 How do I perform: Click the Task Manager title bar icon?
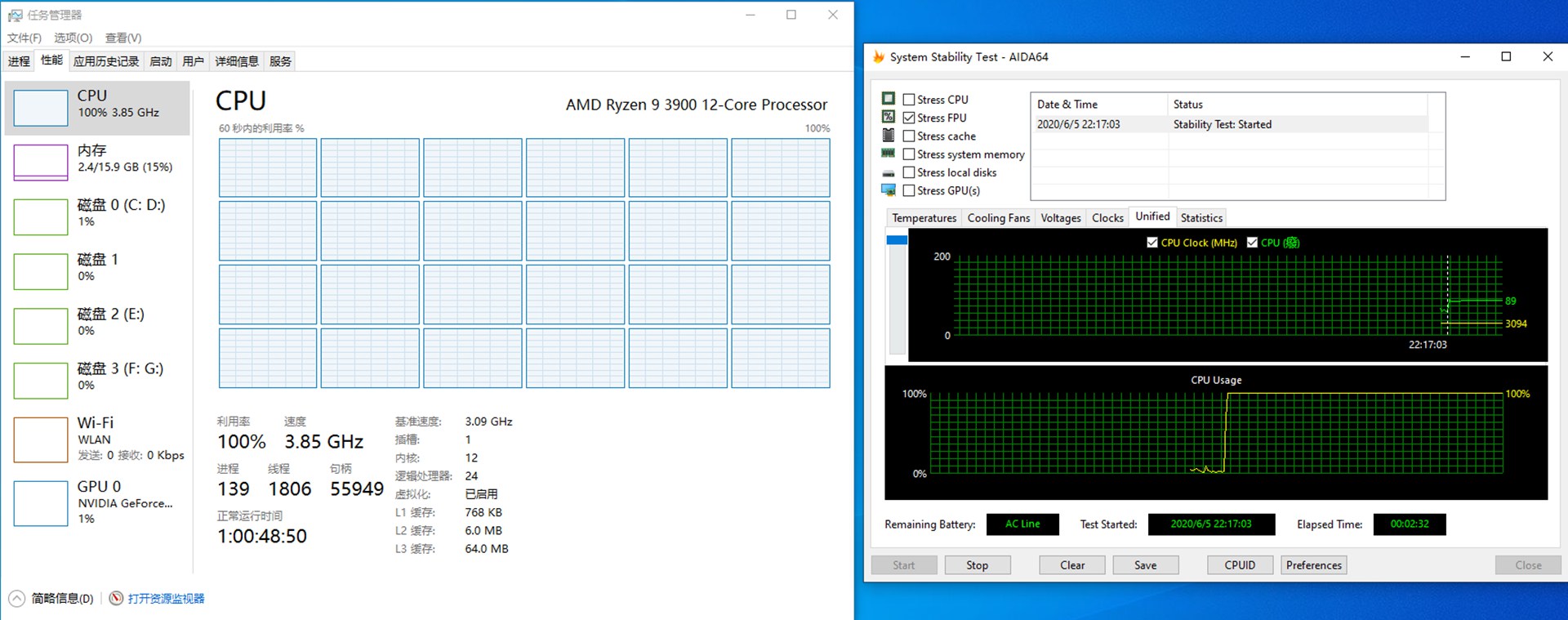coord(15,15)
